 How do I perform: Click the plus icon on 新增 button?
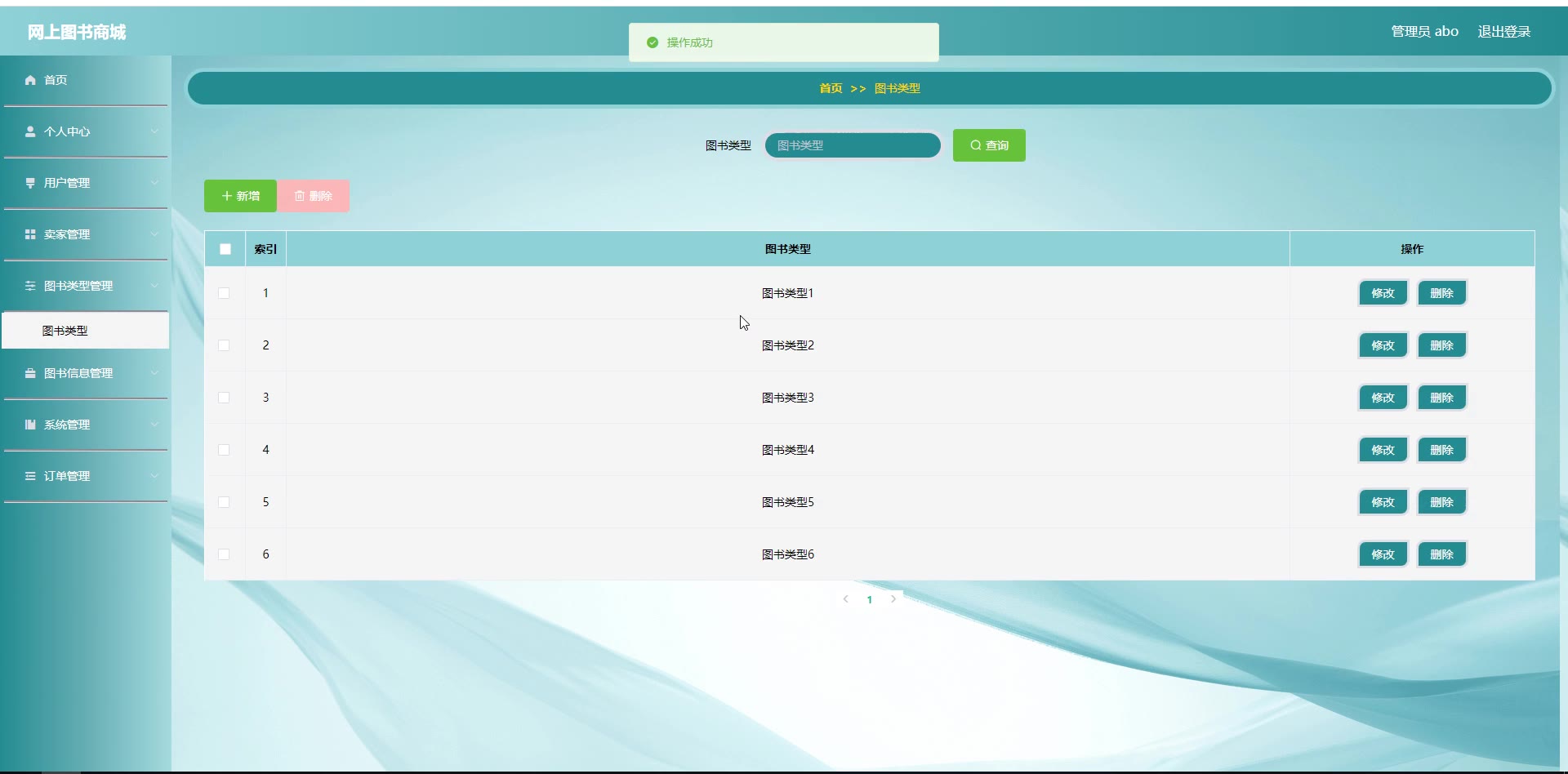(x=227, y=196)
